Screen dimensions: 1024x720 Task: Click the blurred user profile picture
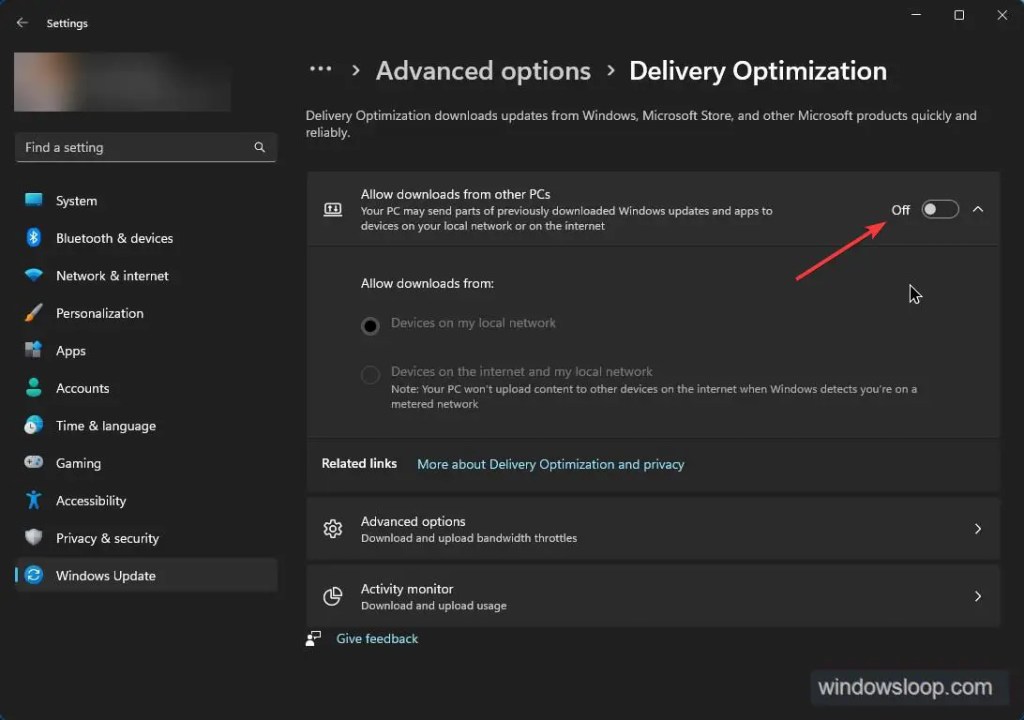coord(122,82)
